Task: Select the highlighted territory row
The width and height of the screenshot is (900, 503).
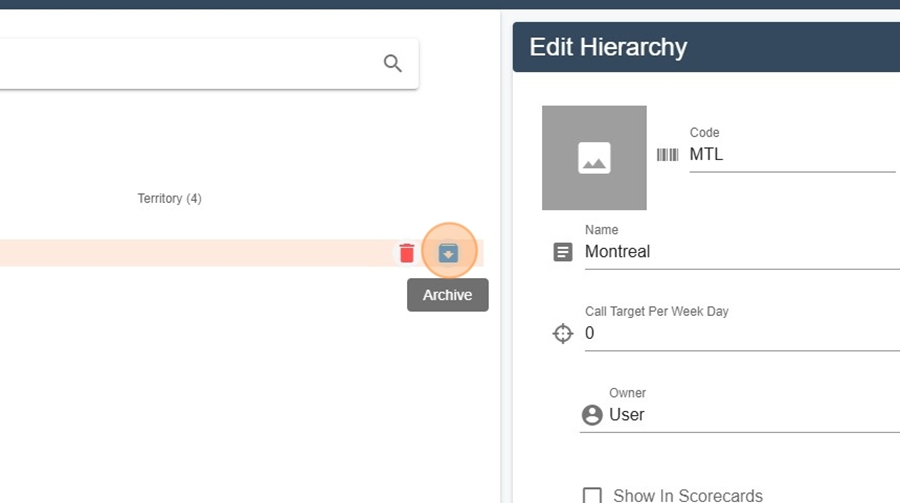Action: coord(242,253)
